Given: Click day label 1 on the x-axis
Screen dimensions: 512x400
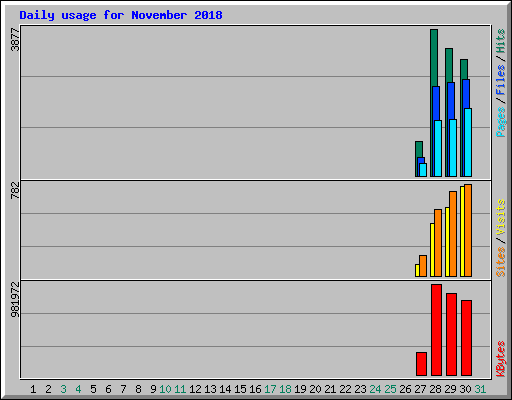Looking at the screenshot, I should tap(33, 389).
